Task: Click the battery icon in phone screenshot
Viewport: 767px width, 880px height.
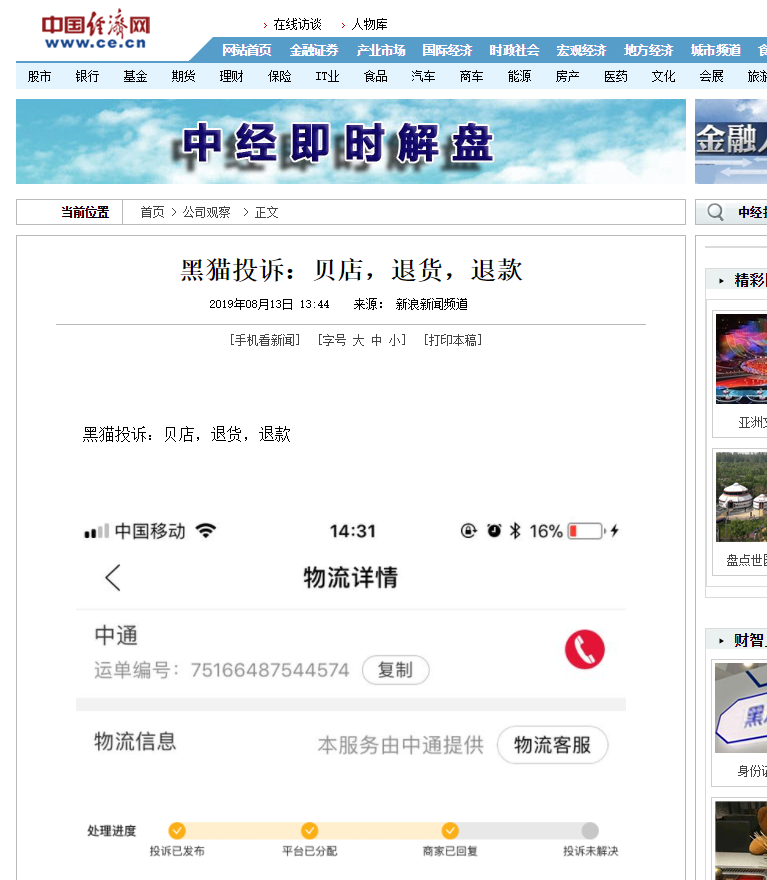Action: click(x=587, y=531)
